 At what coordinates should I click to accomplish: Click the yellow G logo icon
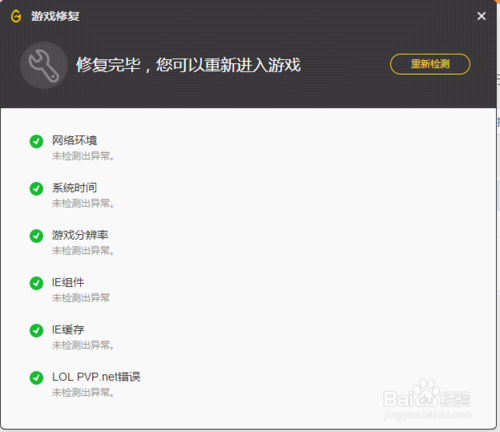(x=16, y=16)
